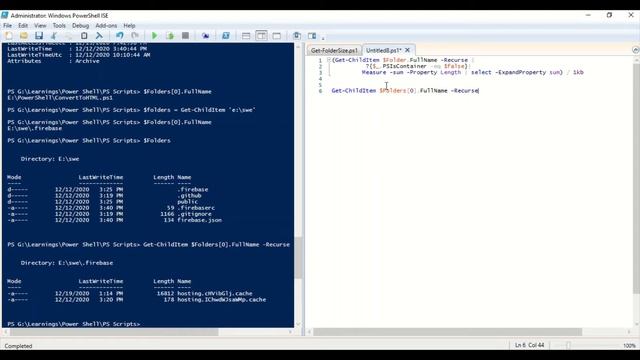The height and width of the screenshot is (360, 640).
Task: Collapse the code fold at line 1
Action: point(329,60)
